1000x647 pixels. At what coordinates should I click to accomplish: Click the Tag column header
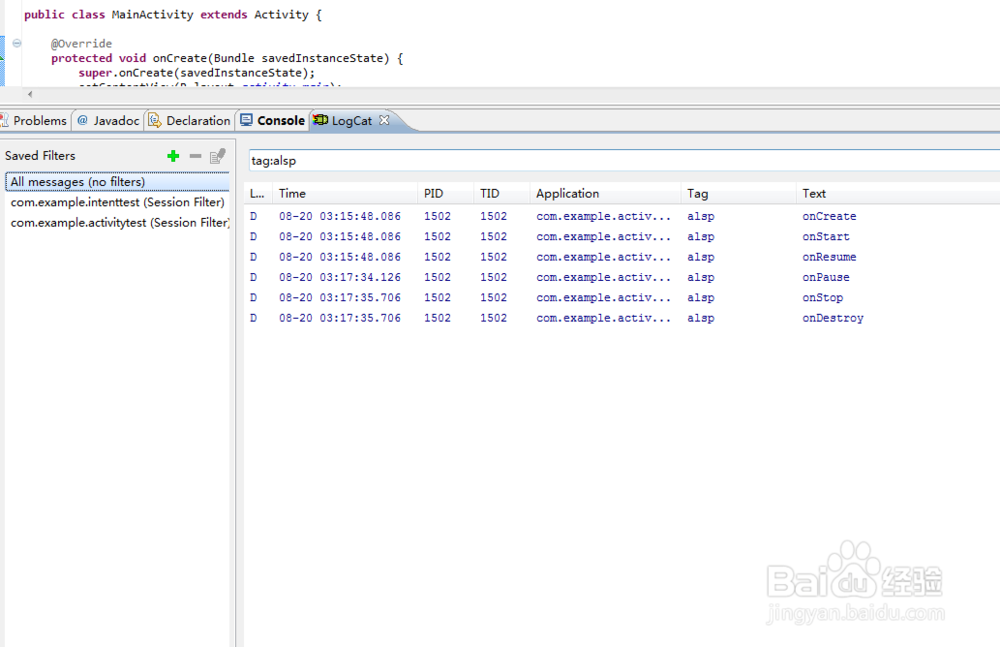pyautogui.click(x=739, y=193)
